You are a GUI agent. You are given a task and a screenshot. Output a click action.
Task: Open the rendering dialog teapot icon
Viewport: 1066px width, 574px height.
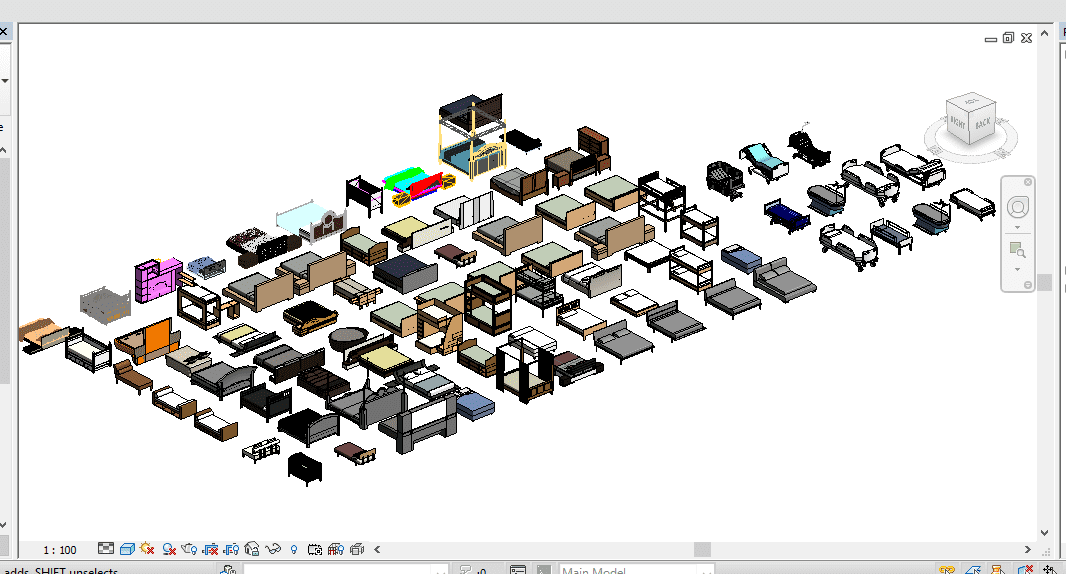point(190,549)
